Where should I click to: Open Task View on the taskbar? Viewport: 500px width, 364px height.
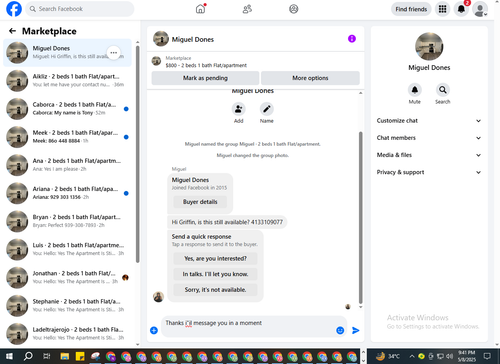point(47,356)
